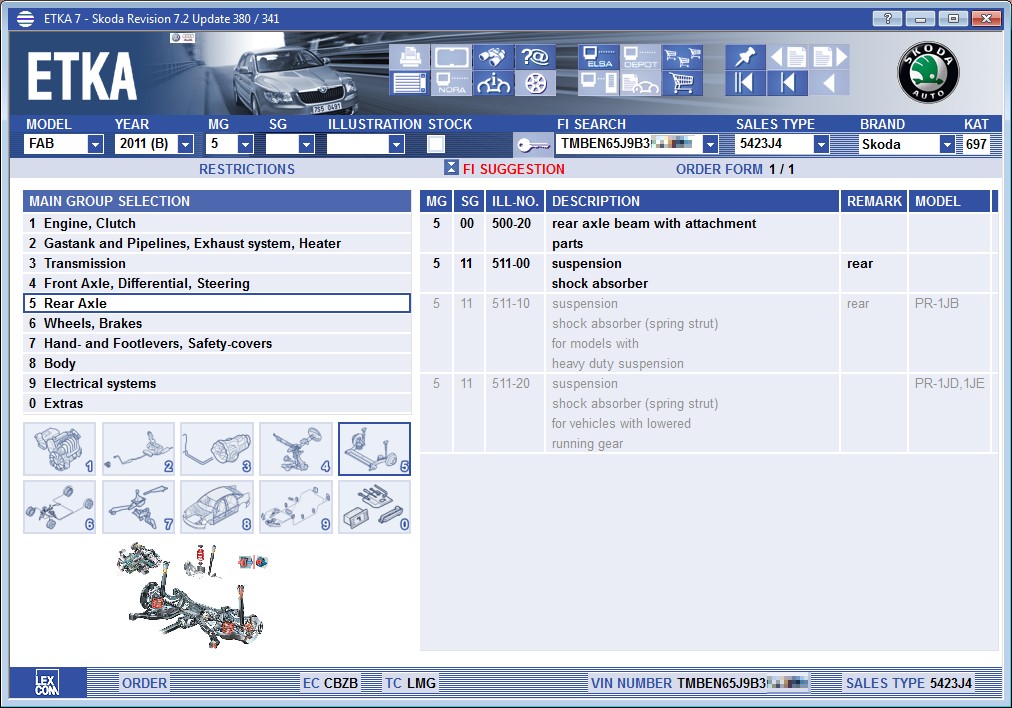Viewport: 1012px width, 708px height.
Task: Click electrical thumbnail number 9
Action: tap(296, 507)
